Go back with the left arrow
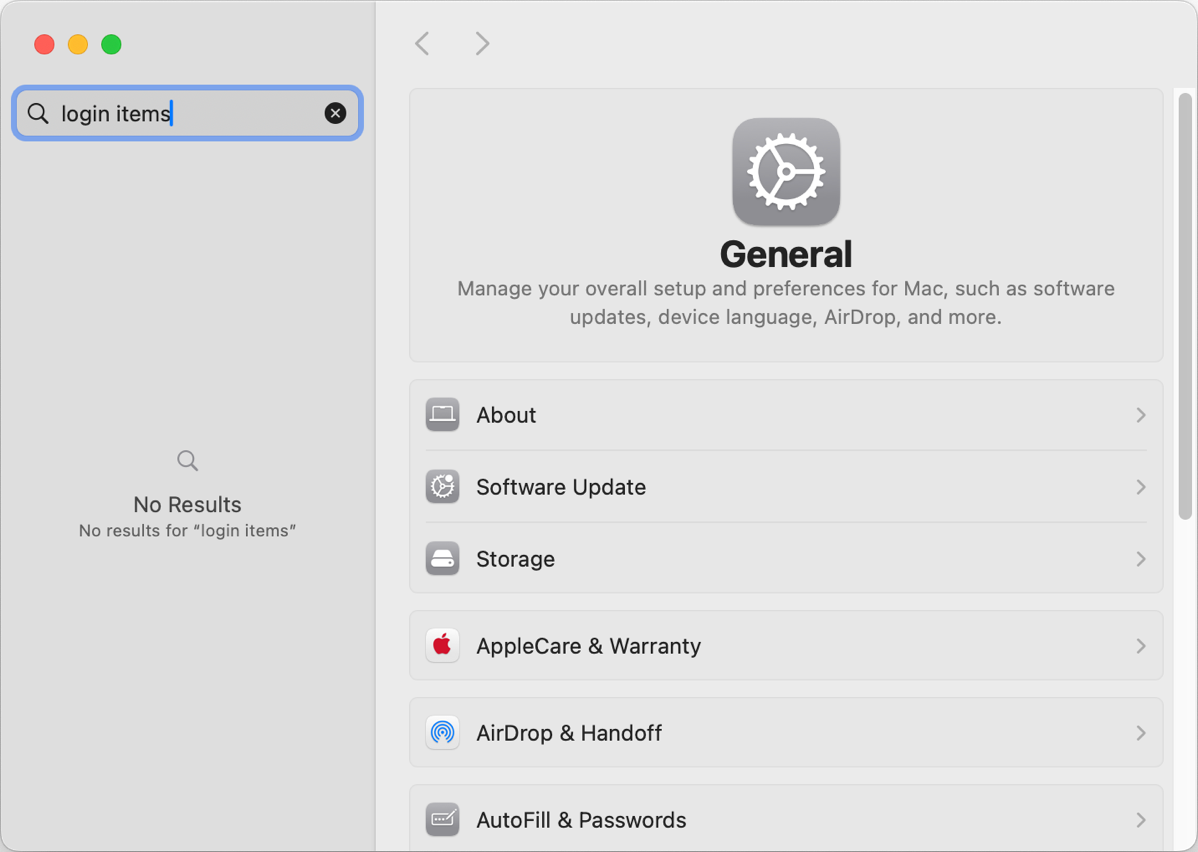1198x852 pixels. tap(423, 43)
